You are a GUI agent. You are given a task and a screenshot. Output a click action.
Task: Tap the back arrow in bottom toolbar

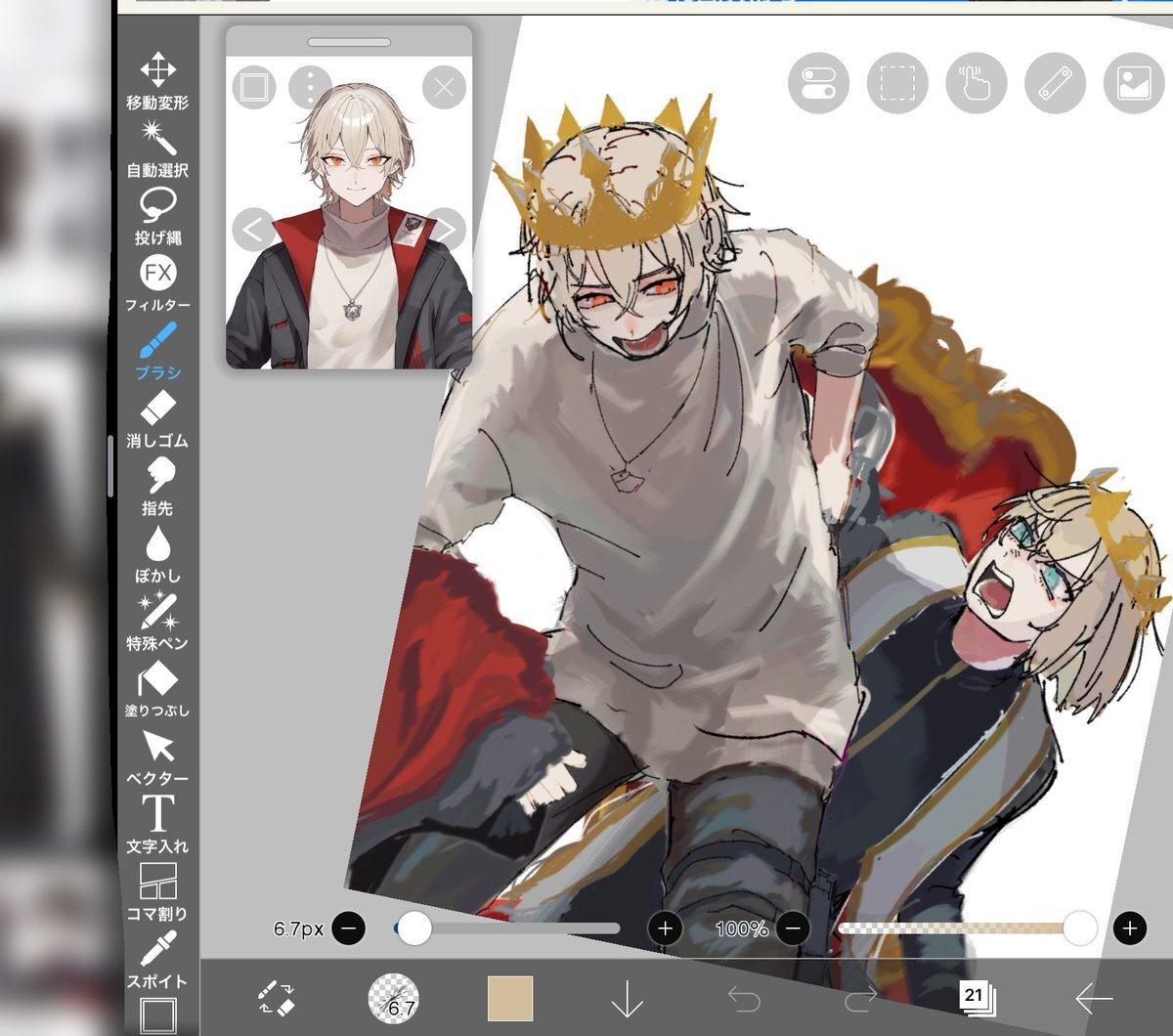click(1094, 998)
